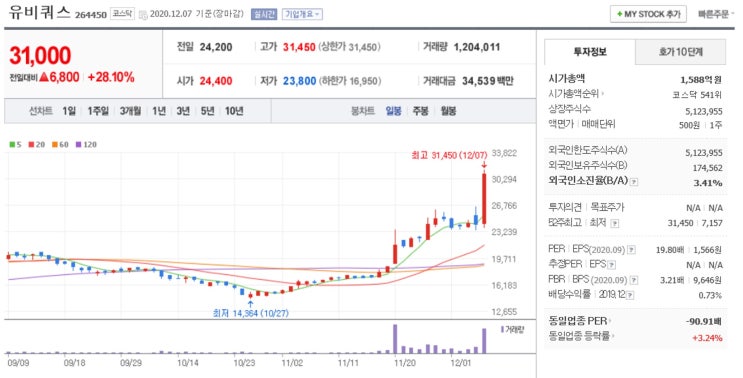Select the 1주일 line chart period
The height and width of the screenshot is (378, 743).
[98, 111]
